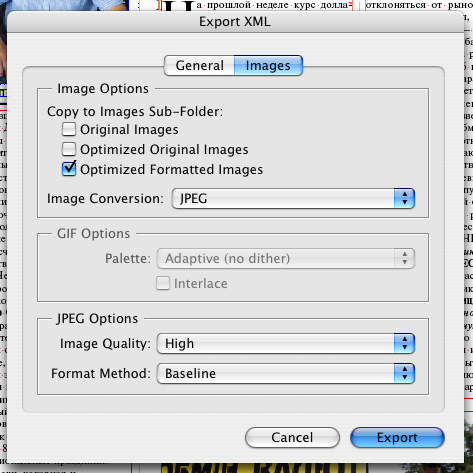This screenshot has height=473, width=473.
Task: Open the Image Conversion dropdown
Action: pyautogui.click(x=293, y=199)
